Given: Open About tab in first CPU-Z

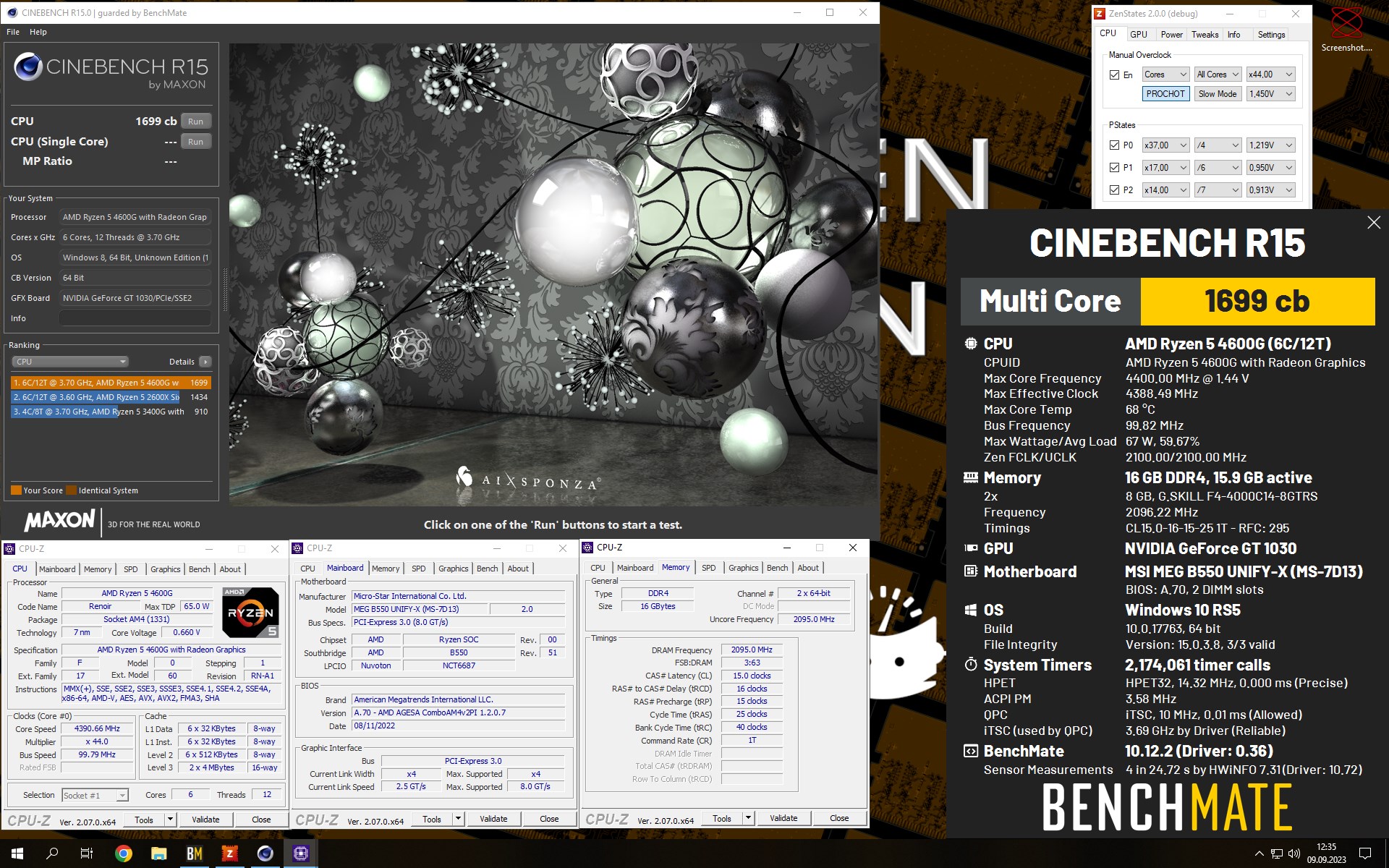Looking at the screenshot, I should click(x=230, y=569).
